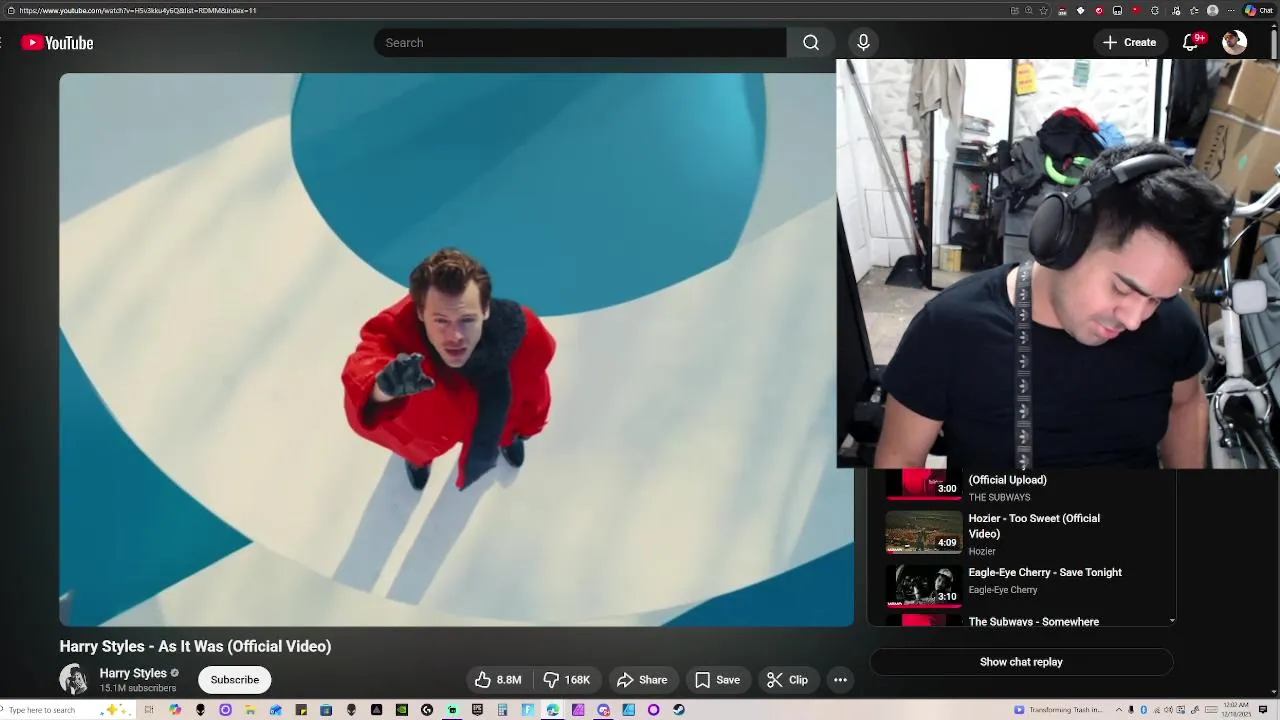
Task: Open the Transforming Trash taskbar media item
Action: tap(1058, 710)
